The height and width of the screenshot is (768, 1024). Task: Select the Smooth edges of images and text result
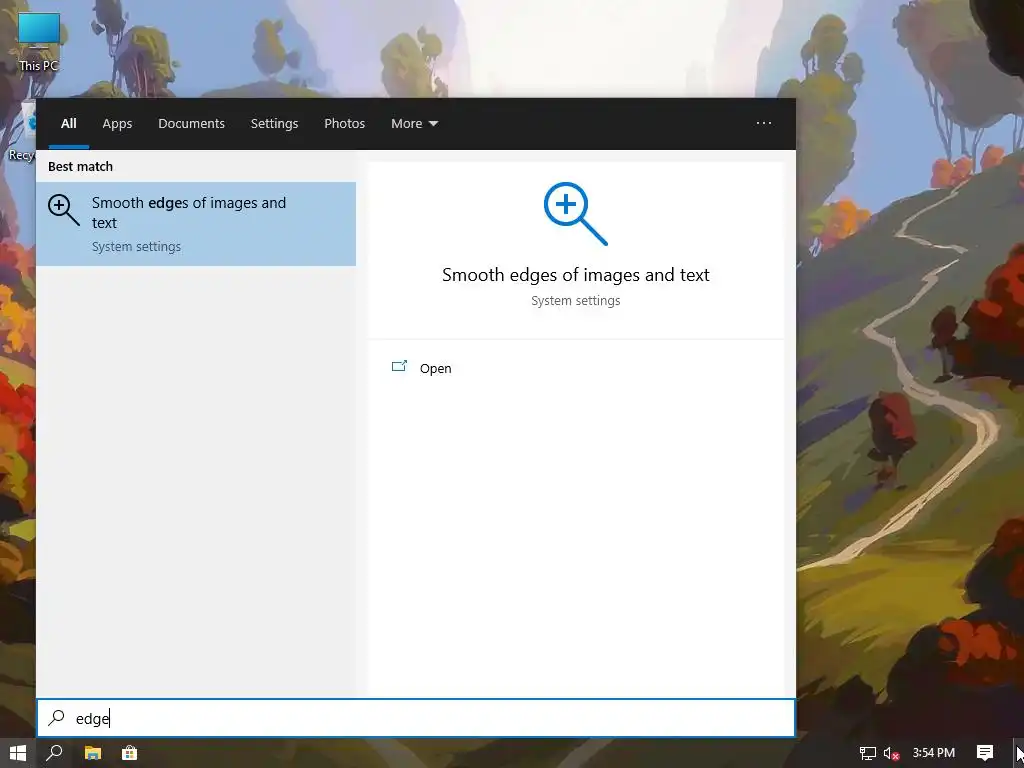pyautogui.click(x=196, y=224)
